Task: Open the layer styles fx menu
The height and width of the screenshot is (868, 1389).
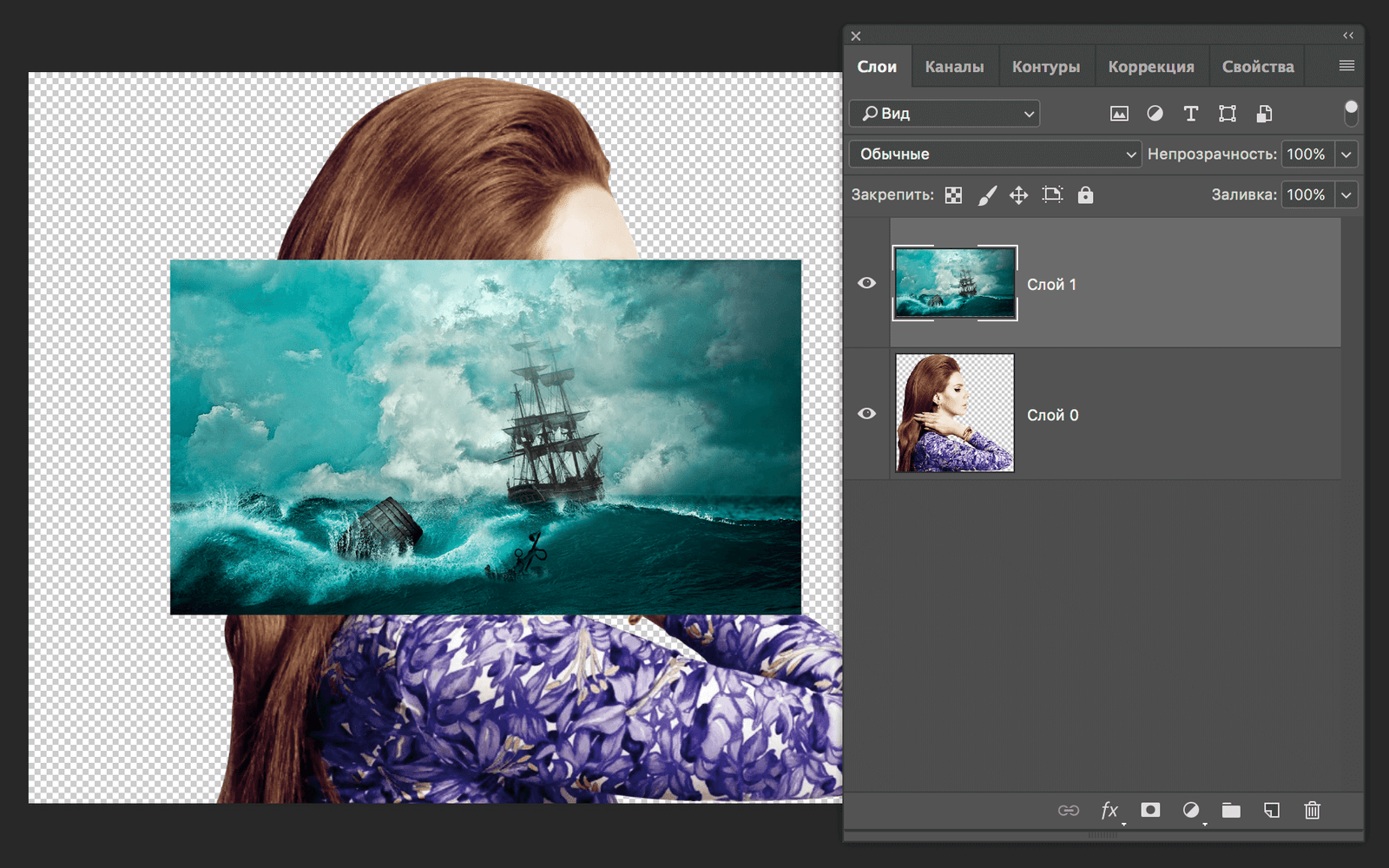Action: [1109, 810]
